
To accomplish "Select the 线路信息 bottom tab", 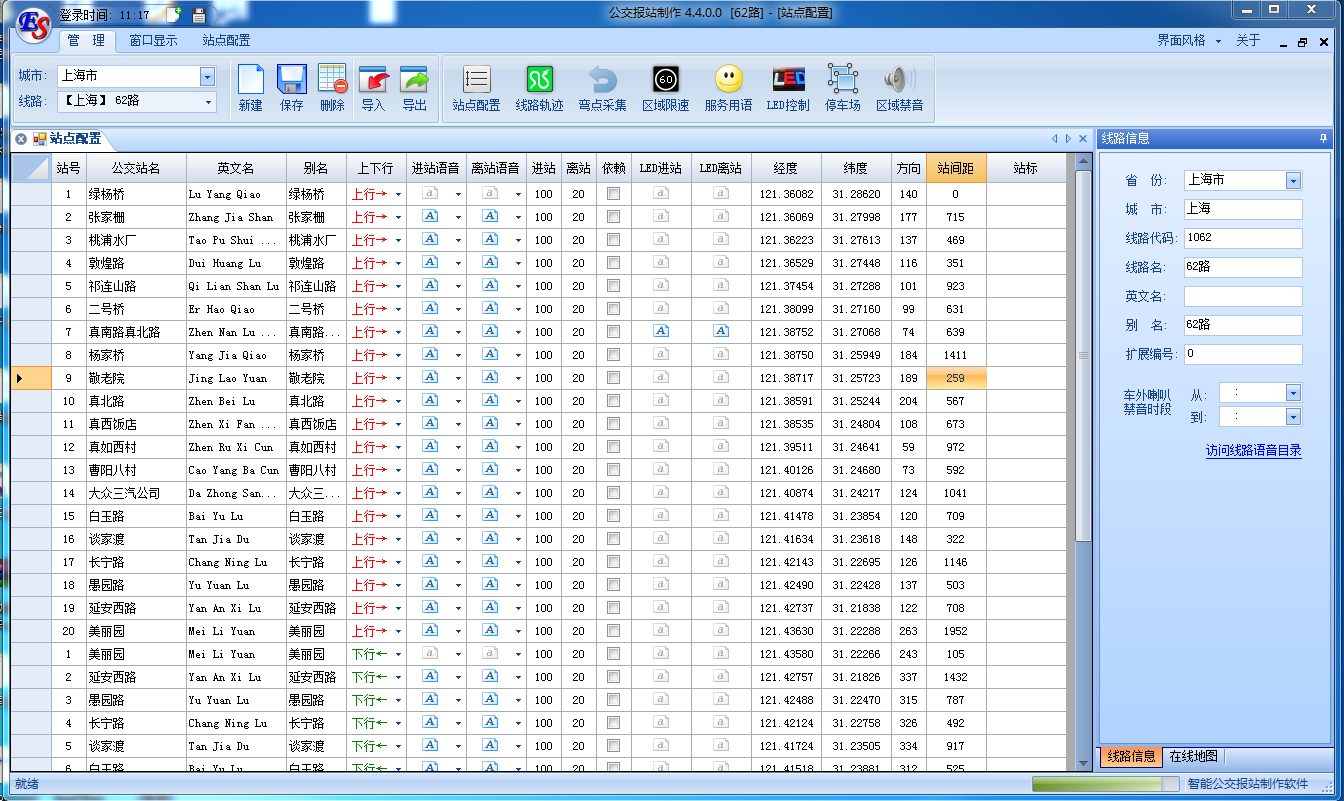I will pos(1130,757).
